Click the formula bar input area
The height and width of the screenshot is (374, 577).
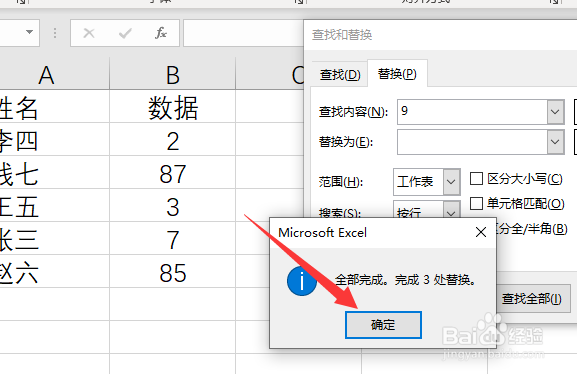[x=243, y=33]
